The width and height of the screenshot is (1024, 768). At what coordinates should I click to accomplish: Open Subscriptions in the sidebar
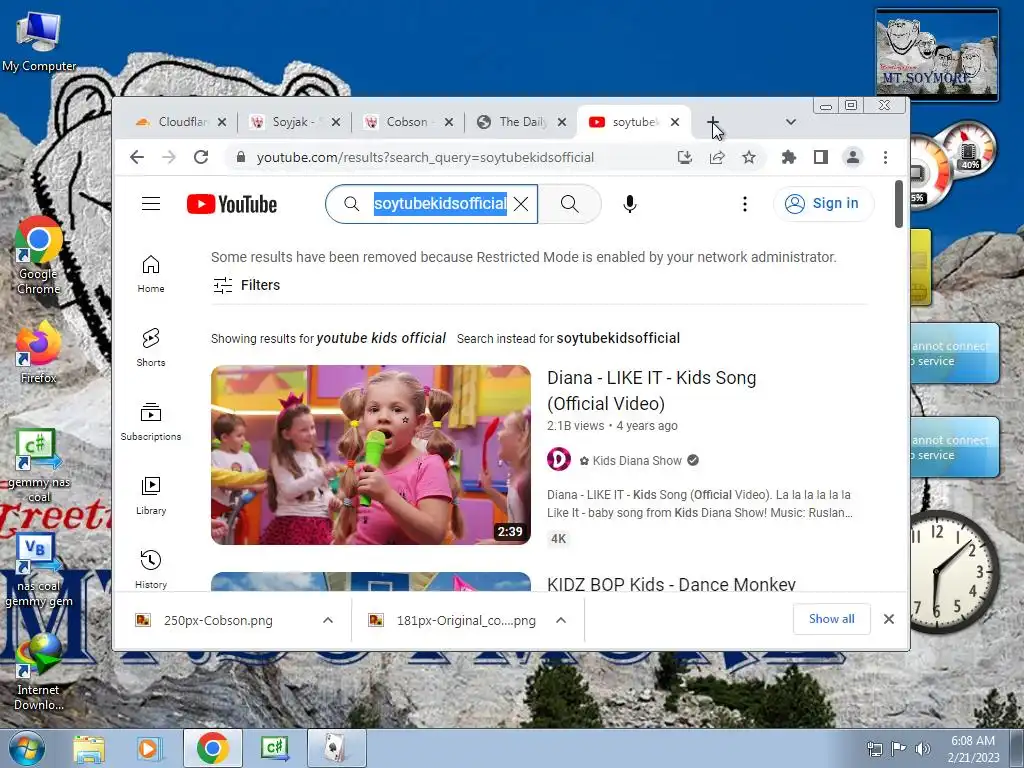pos(151,422)
